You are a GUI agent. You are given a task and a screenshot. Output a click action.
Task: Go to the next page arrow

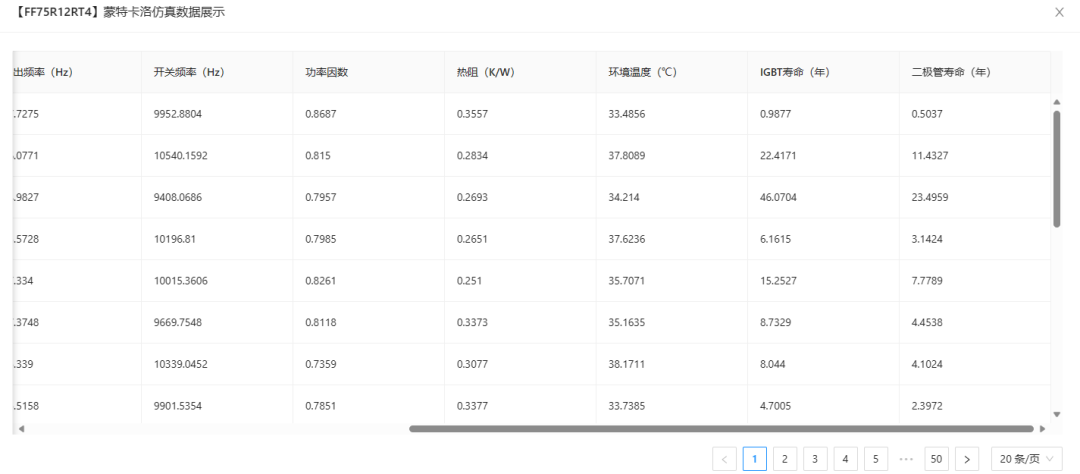[967, 459]
